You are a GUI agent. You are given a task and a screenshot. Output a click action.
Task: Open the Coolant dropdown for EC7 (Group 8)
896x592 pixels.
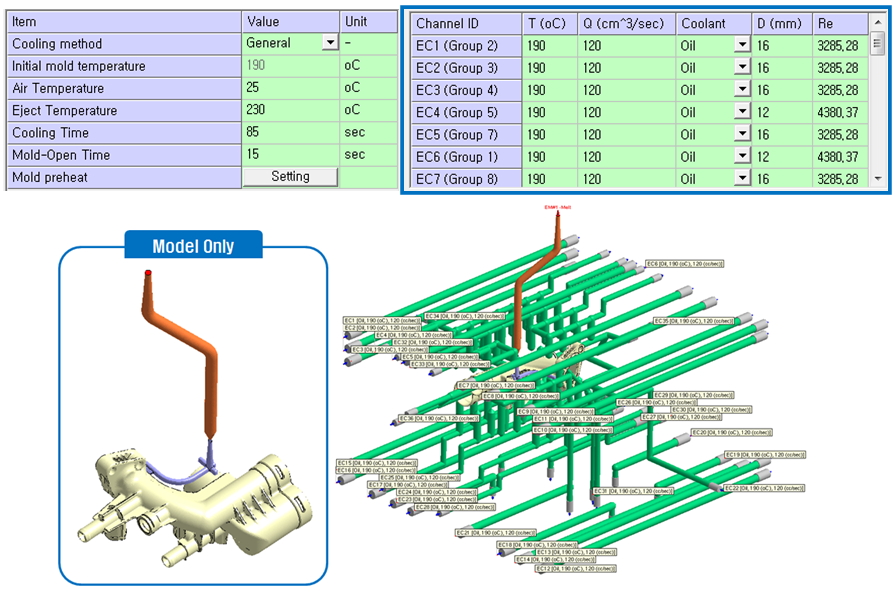pos(742,178)
